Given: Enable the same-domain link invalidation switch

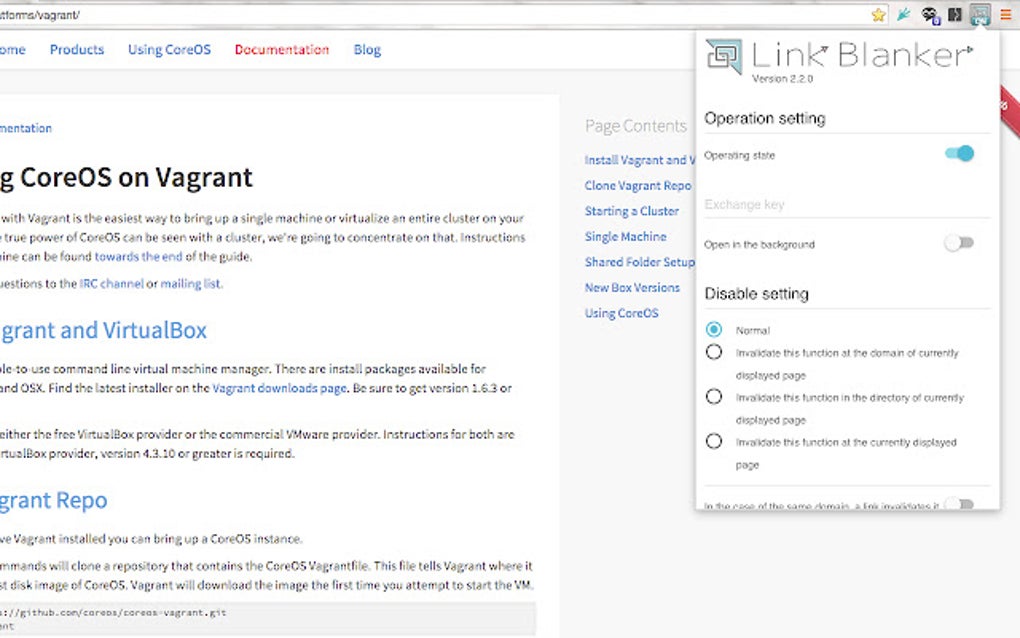Looking at the screenshot, I should [960, 505].
